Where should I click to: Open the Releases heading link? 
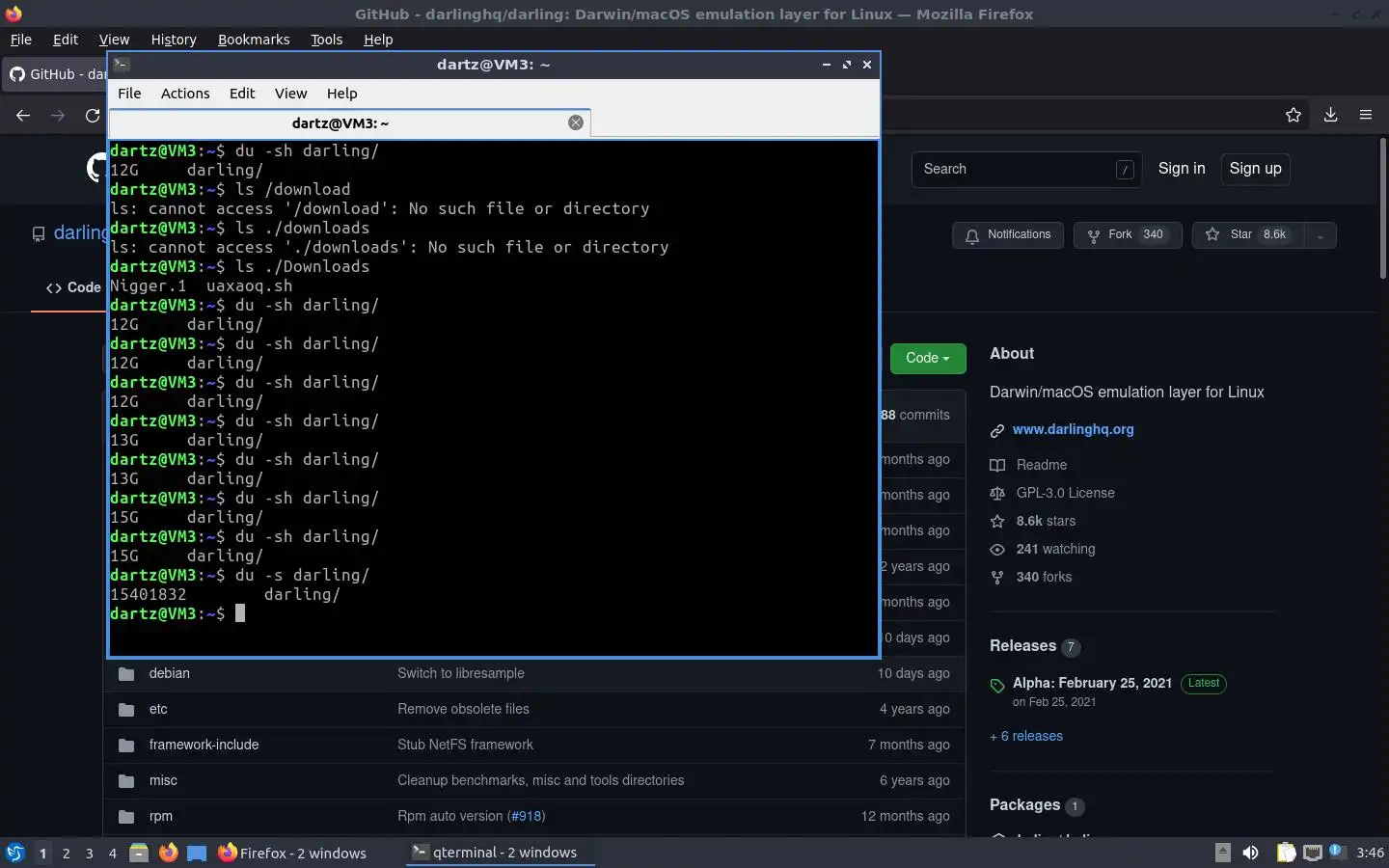(x=1022, y=646)
